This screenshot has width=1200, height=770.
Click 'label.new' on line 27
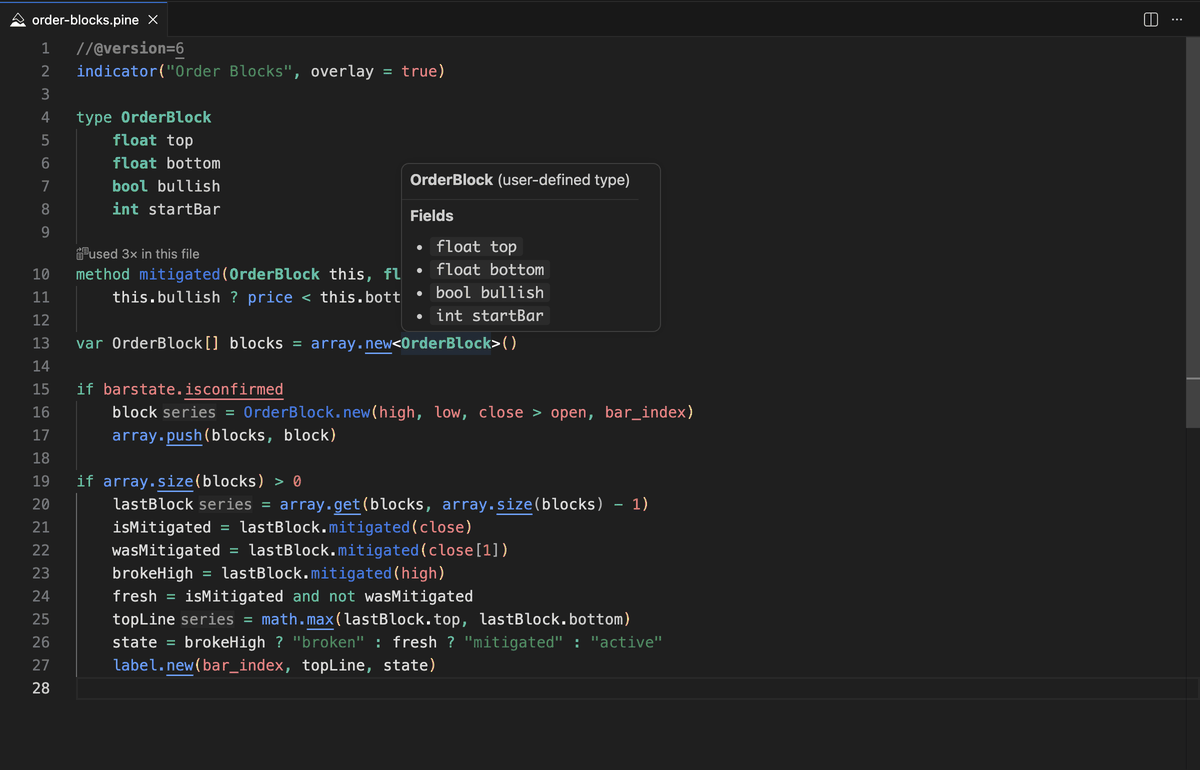click(153, 666)
